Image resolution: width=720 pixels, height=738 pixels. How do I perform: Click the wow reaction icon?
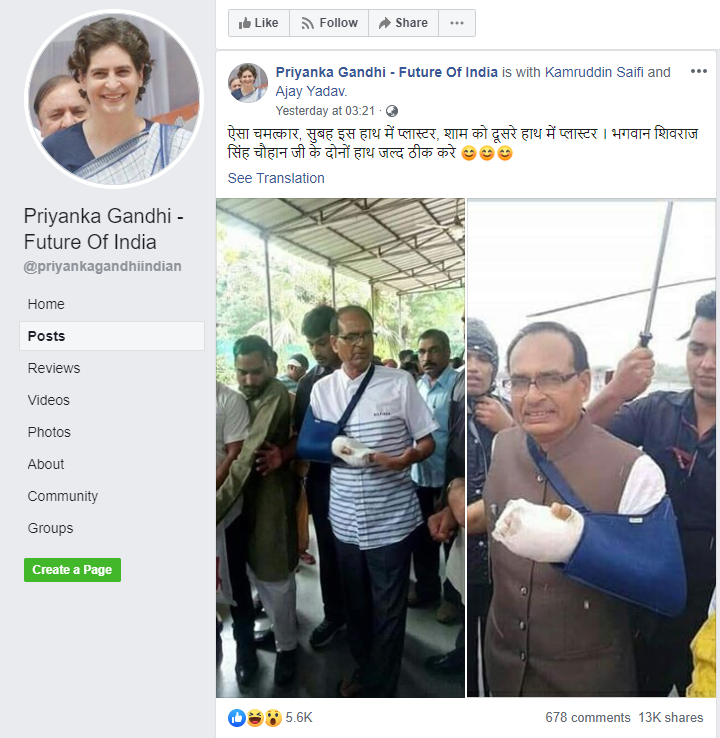(271, 717)
